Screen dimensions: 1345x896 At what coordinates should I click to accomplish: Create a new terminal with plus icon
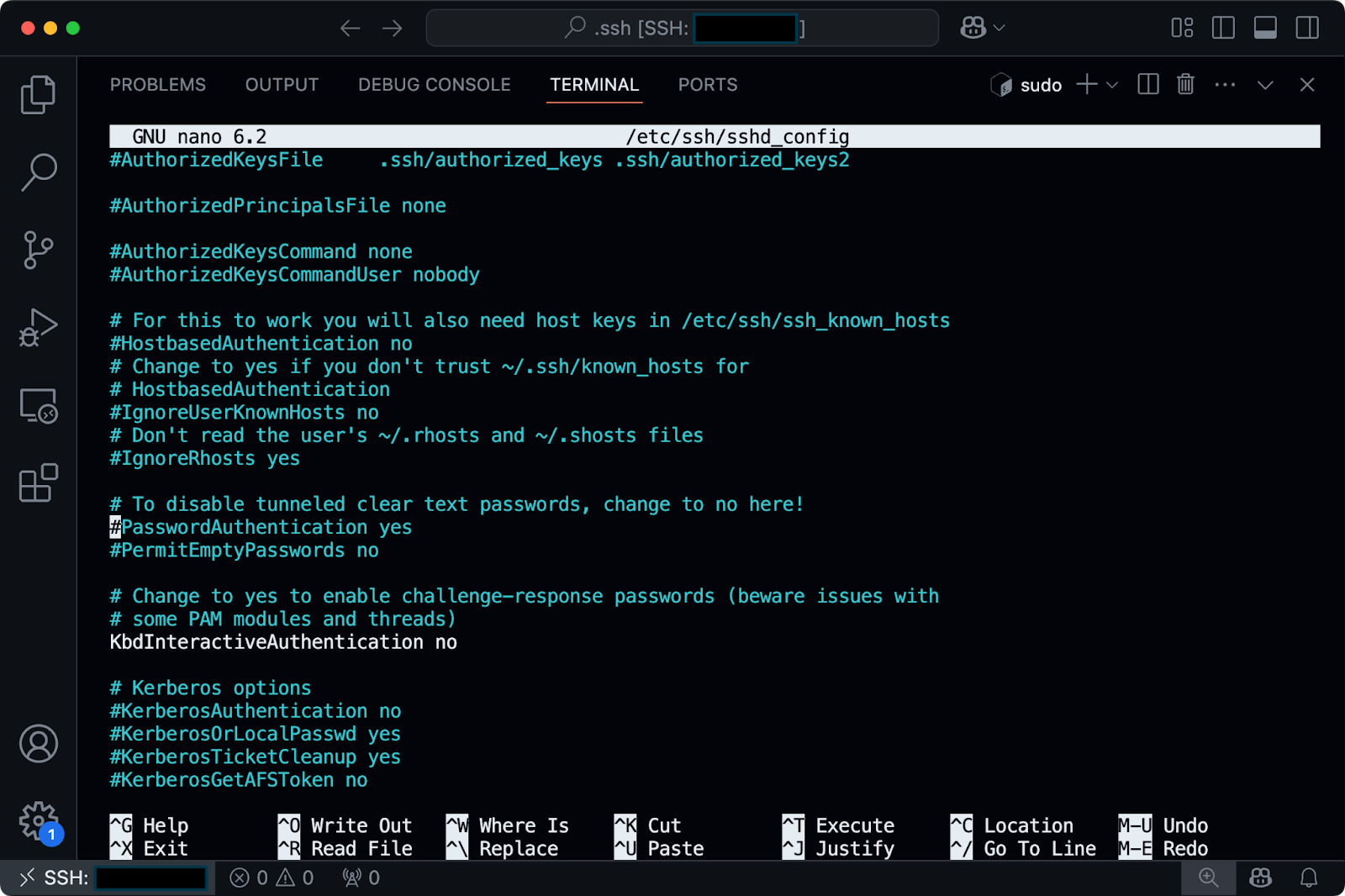1087,84
